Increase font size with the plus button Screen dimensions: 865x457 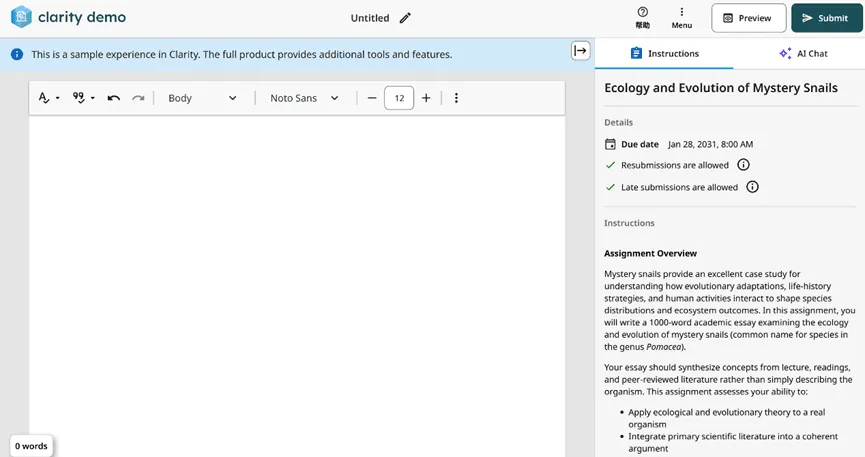pos(426,98)
